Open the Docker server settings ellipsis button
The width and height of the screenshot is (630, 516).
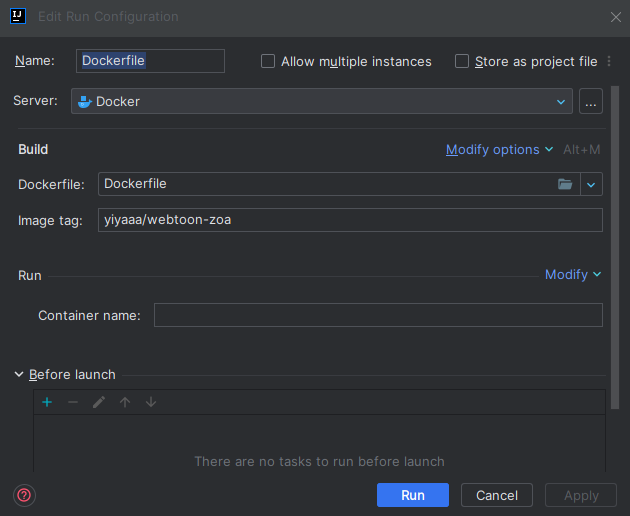point(591,101)
